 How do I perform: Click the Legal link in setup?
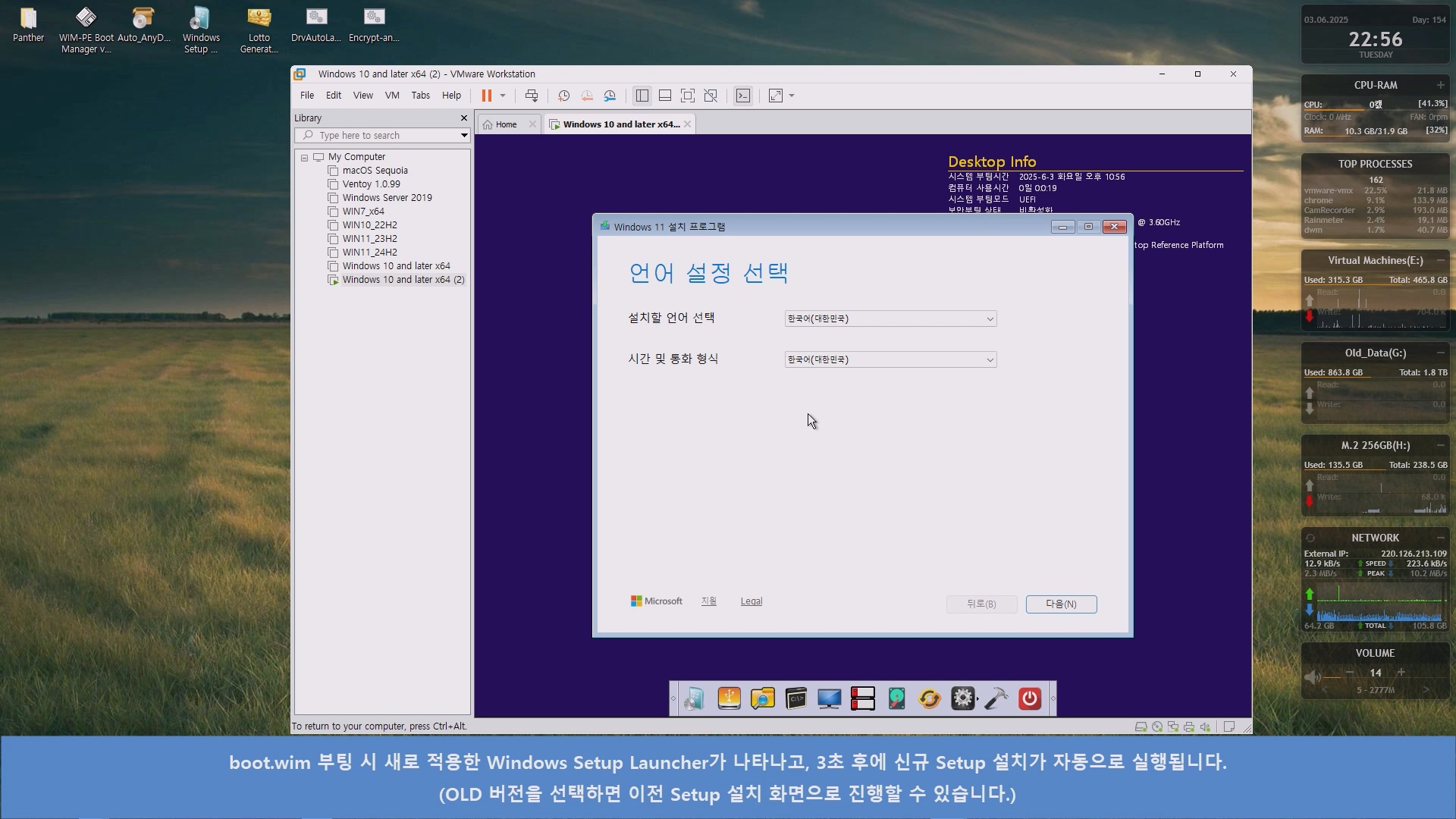(751, 601)
